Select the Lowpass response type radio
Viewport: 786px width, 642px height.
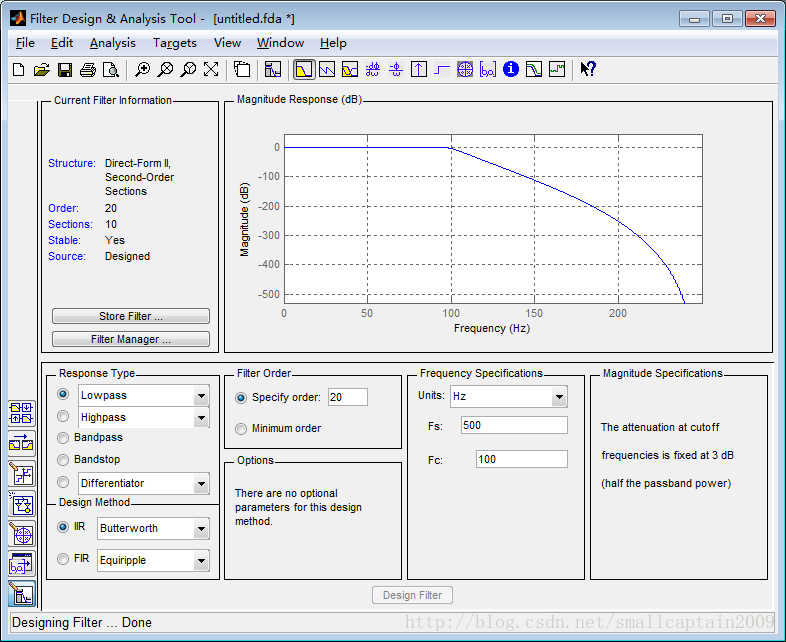[x=63, y=394]
